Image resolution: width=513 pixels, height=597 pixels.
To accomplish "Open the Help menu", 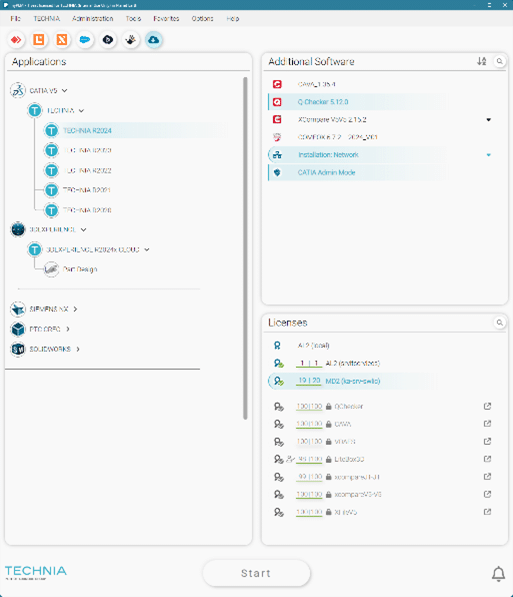I will (233, 19).
